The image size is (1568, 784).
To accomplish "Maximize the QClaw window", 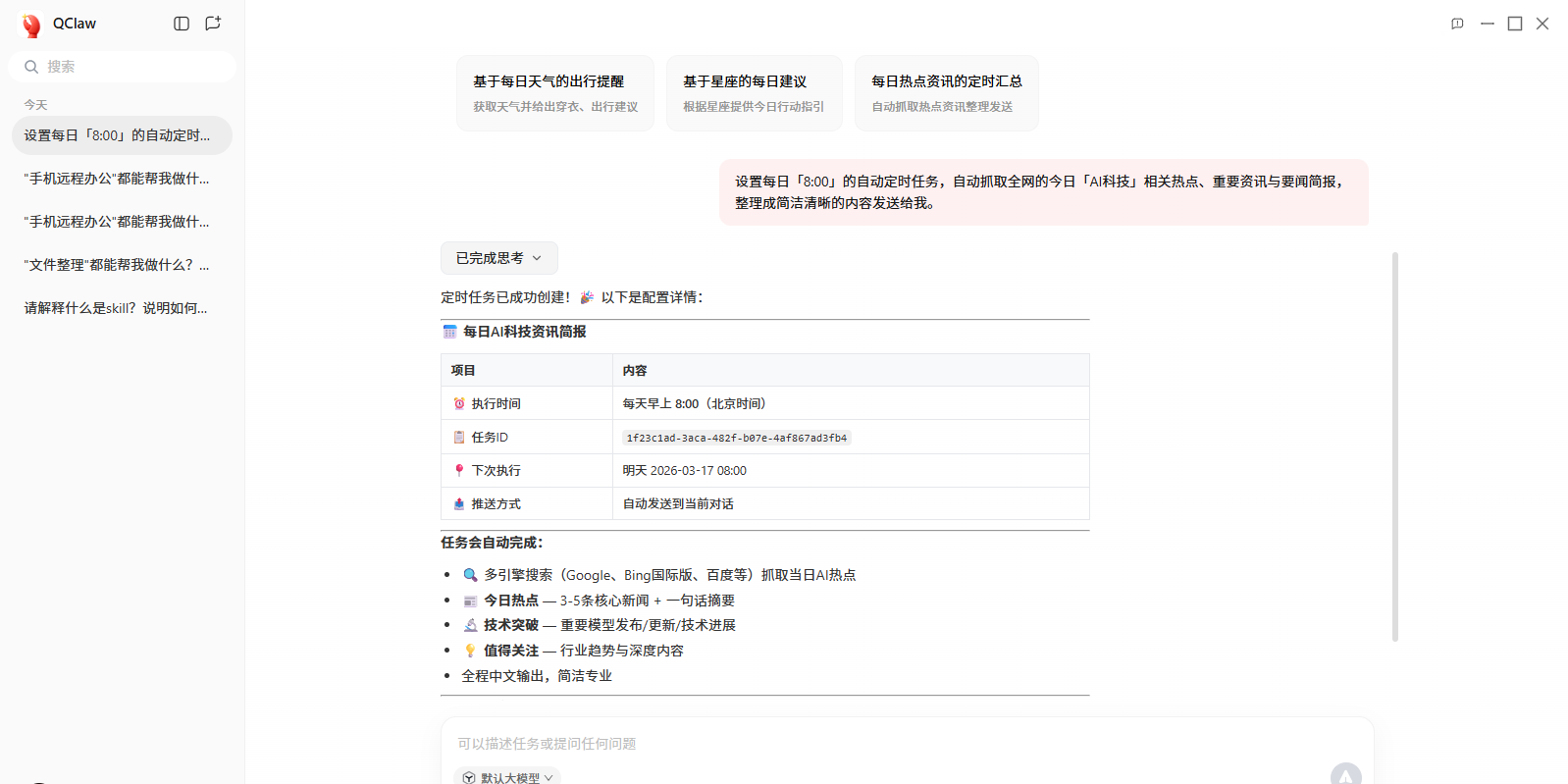I will 1515,24.
